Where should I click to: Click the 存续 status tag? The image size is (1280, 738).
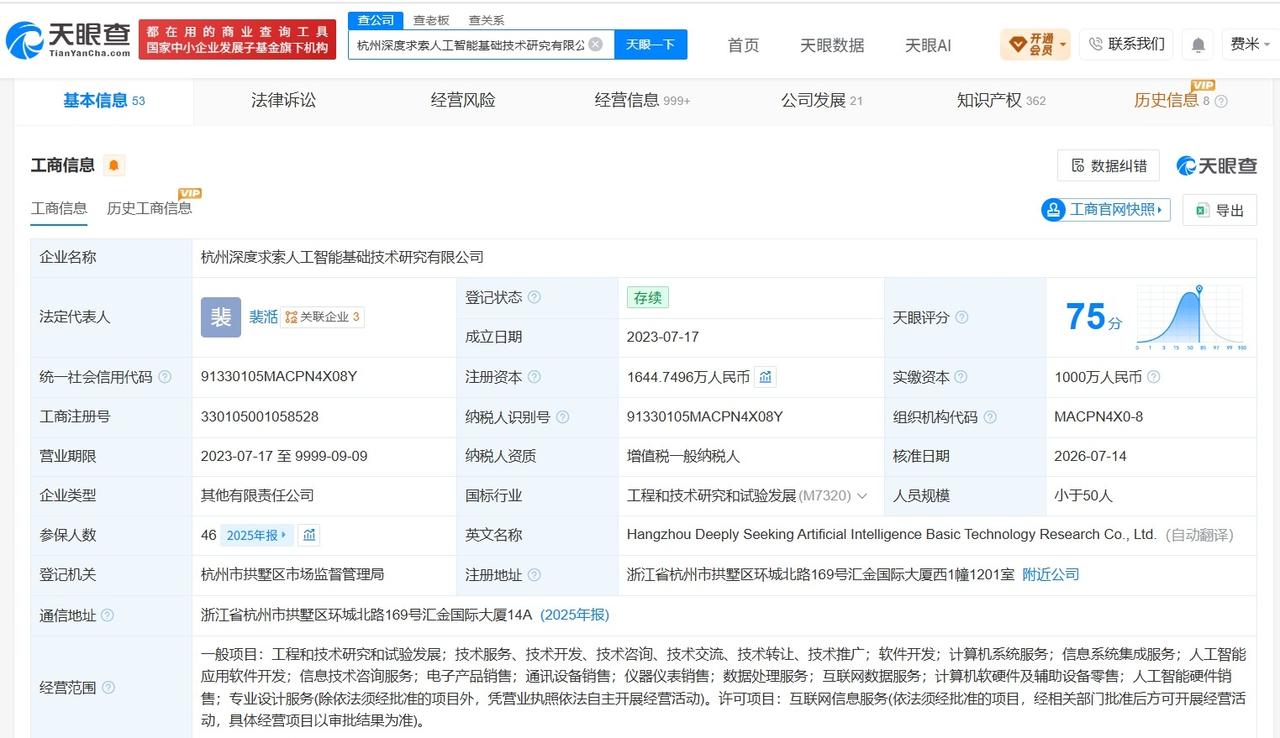(647, 298)
